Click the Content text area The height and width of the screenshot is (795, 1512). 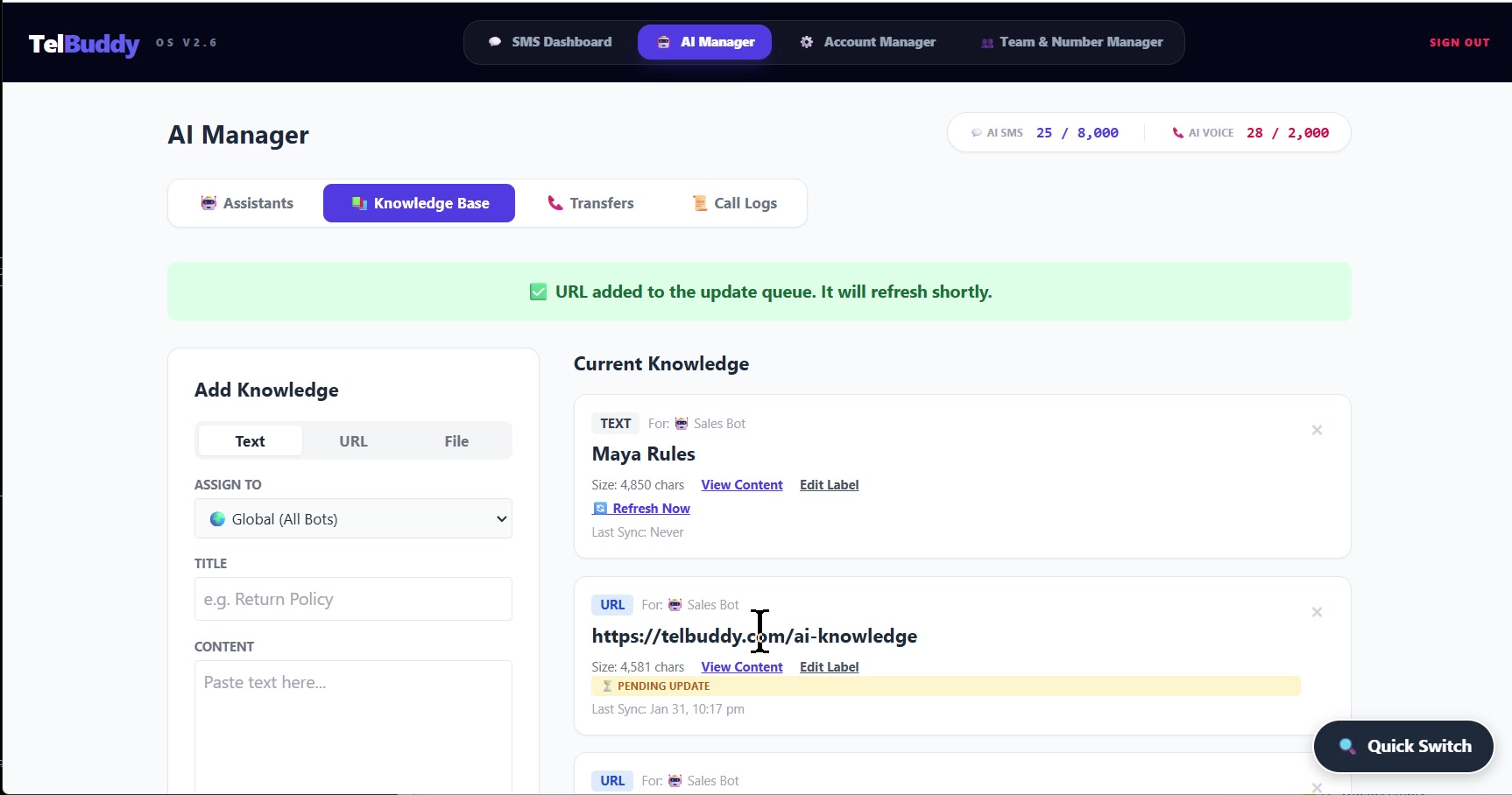(353, 727)
